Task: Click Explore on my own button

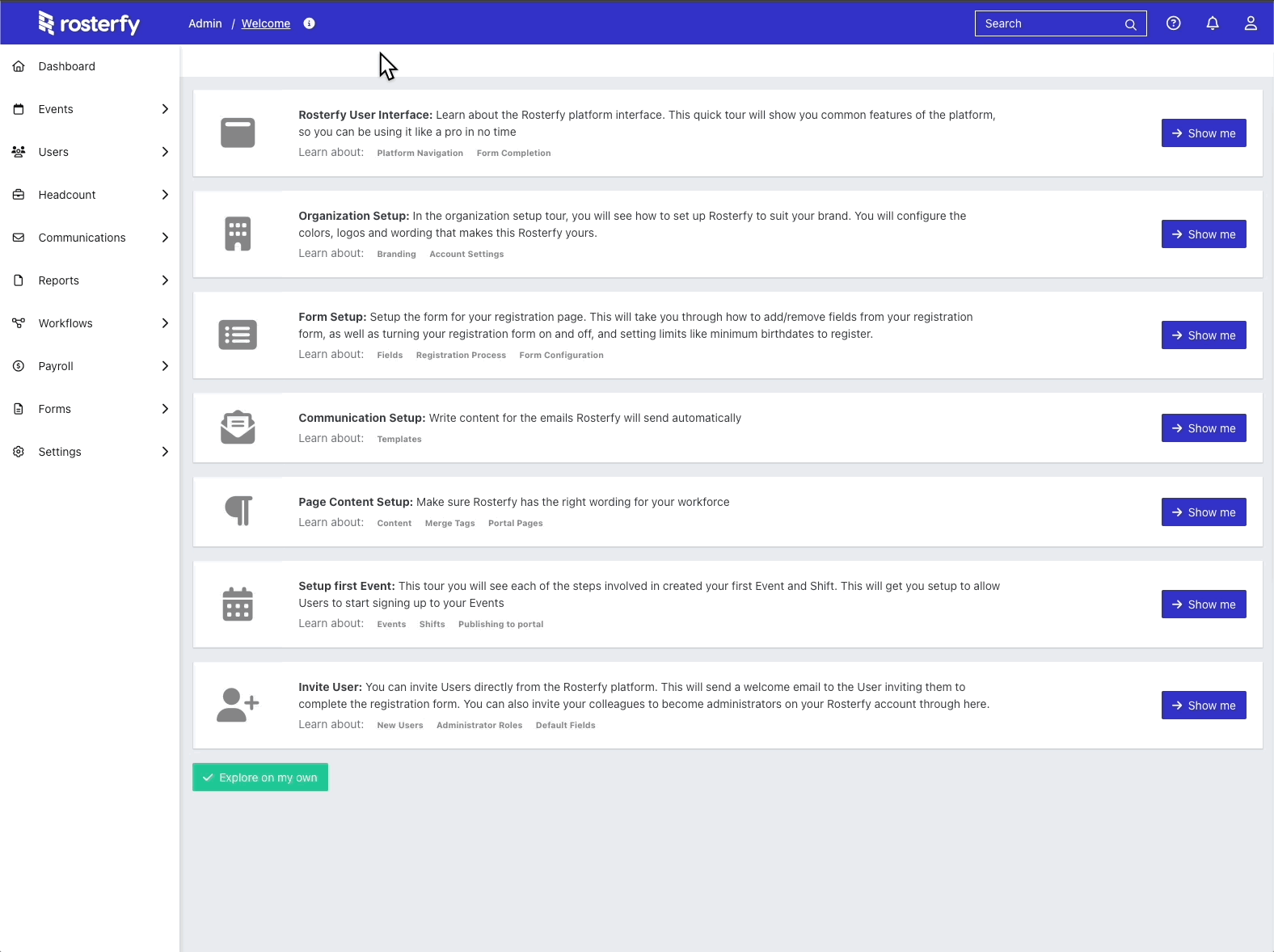Action: tap(260, 777)
